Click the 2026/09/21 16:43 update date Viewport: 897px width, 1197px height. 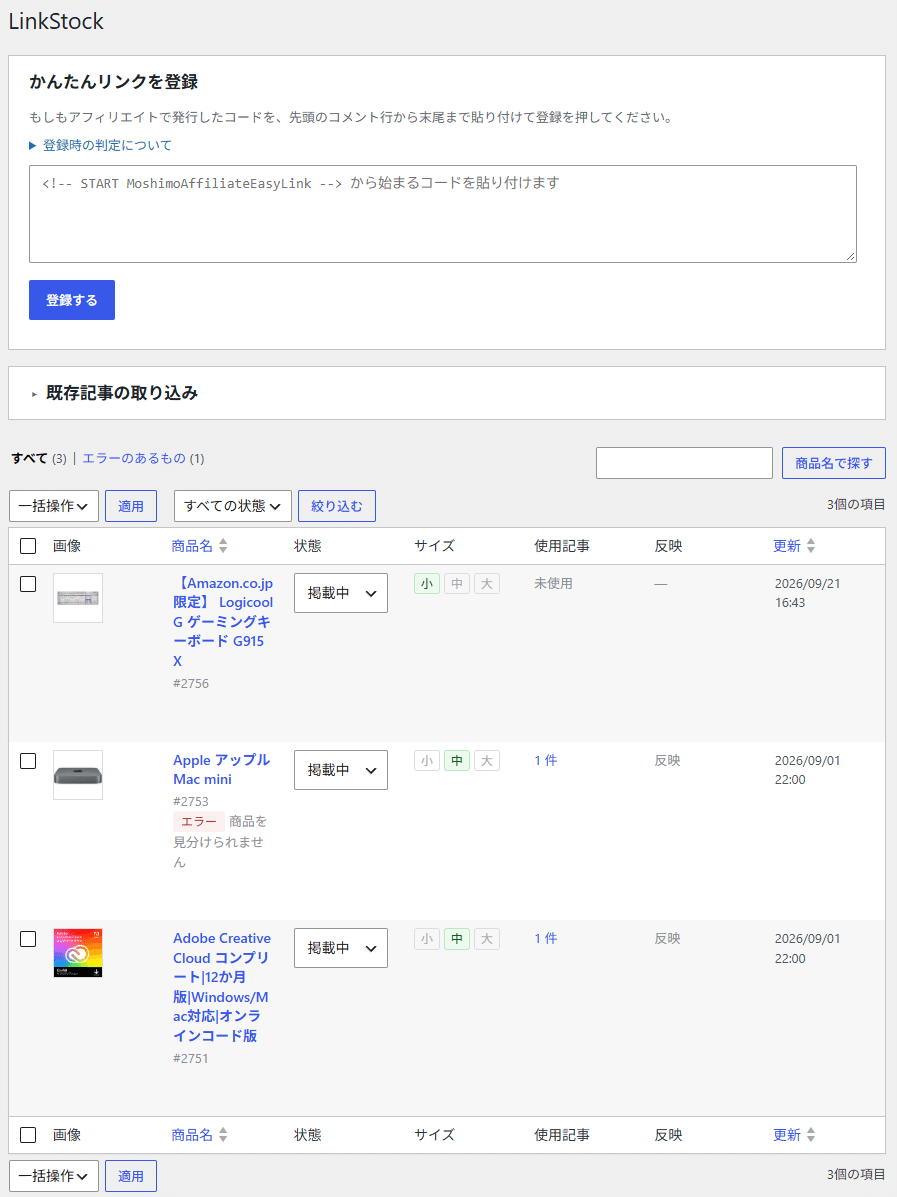click(x=807, y=593)
